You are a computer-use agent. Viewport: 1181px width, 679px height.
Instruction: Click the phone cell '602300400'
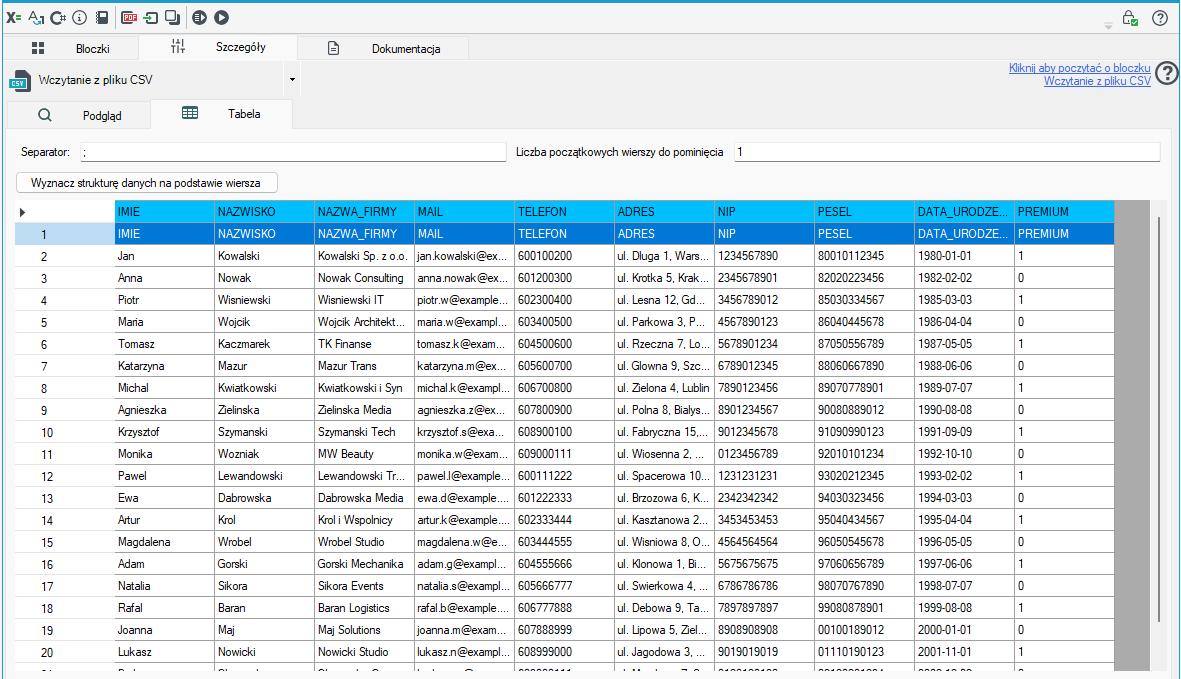pos(564,300)
